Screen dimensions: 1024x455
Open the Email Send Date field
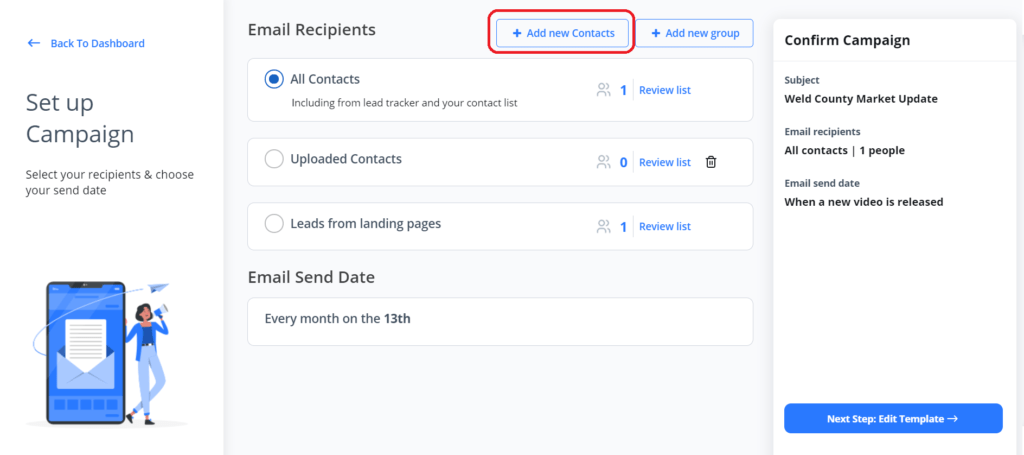pos(500,319)
